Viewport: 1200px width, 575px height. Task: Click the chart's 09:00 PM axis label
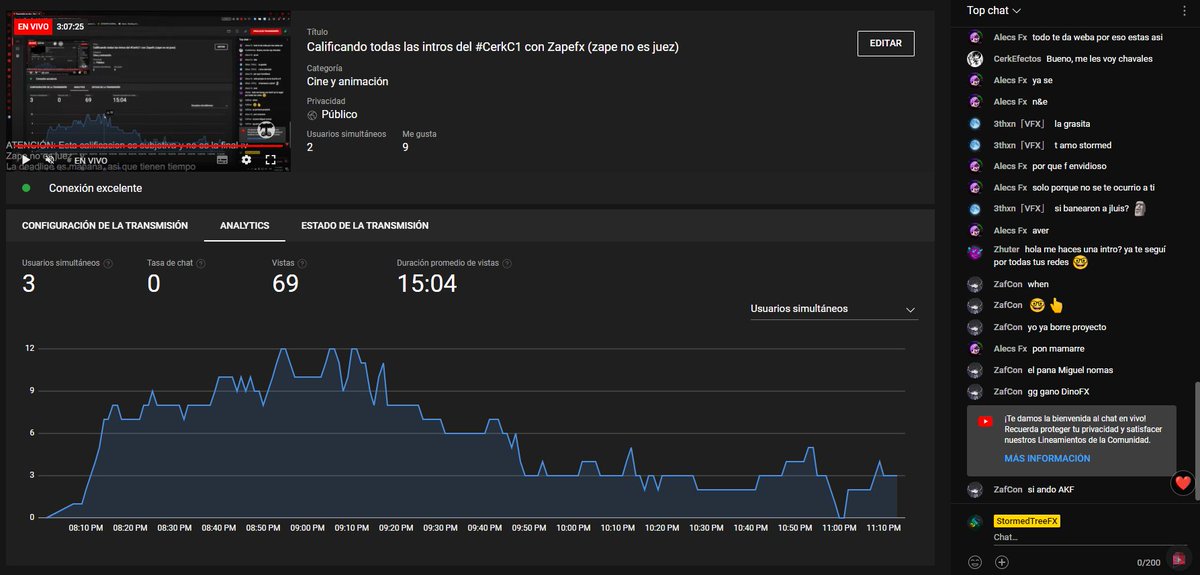(307, 528)
